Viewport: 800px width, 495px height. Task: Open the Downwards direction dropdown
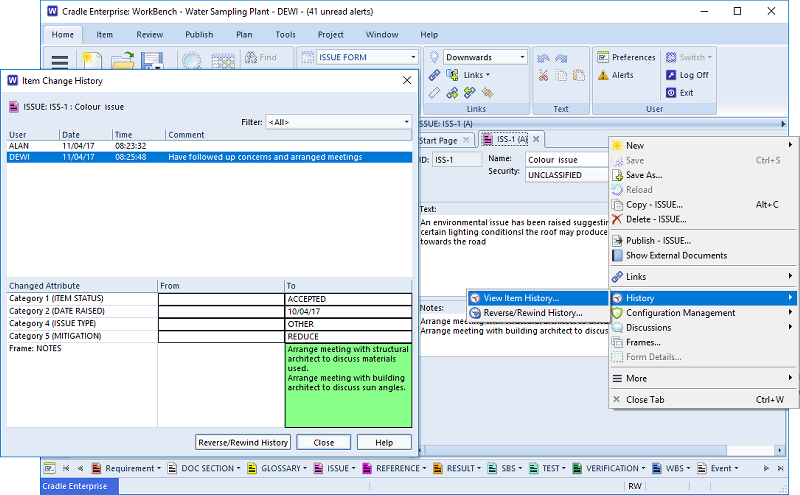(x=522, y=57)
